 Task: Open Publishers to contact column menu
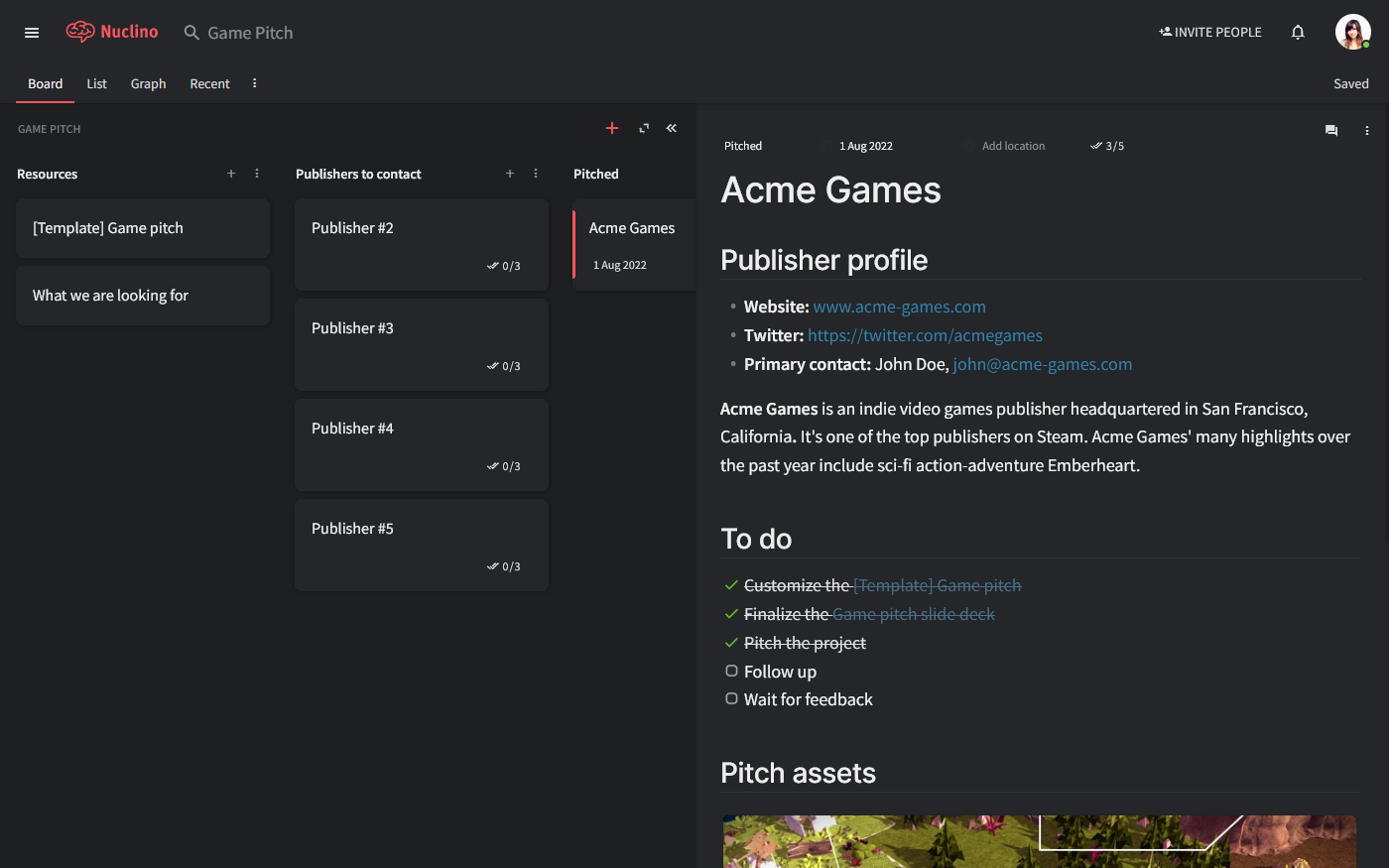point(536,174)
